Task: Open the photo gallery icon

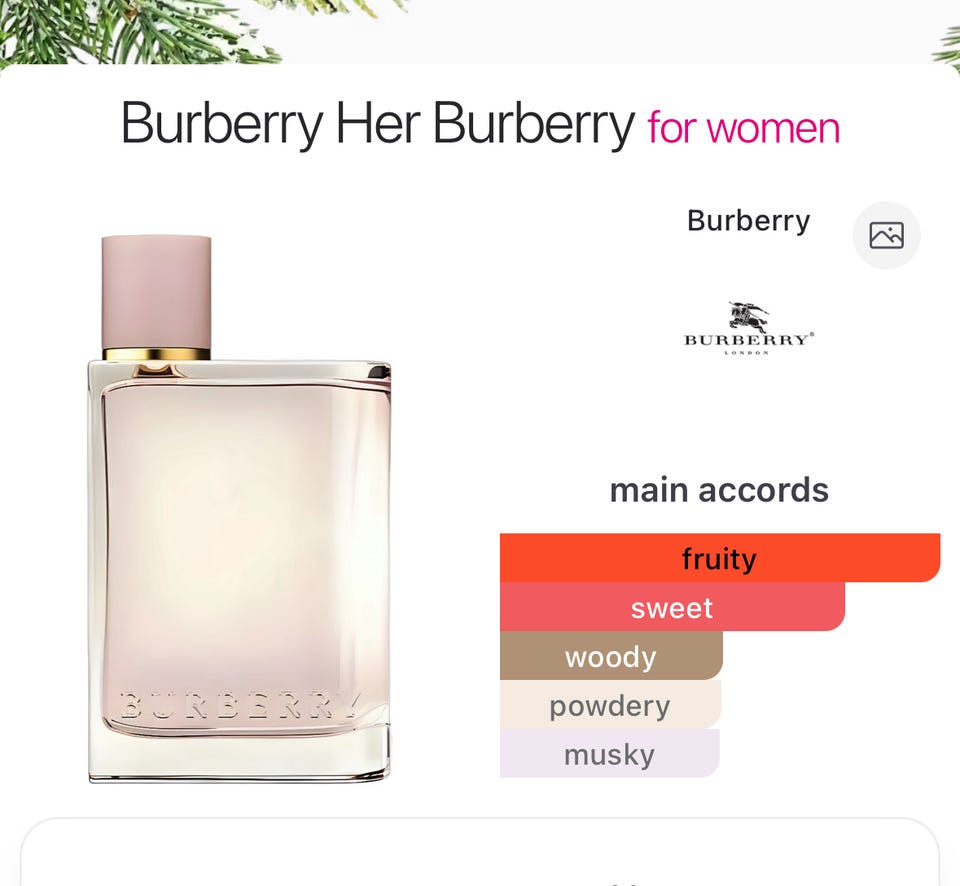Action: (x=886, y=235)
